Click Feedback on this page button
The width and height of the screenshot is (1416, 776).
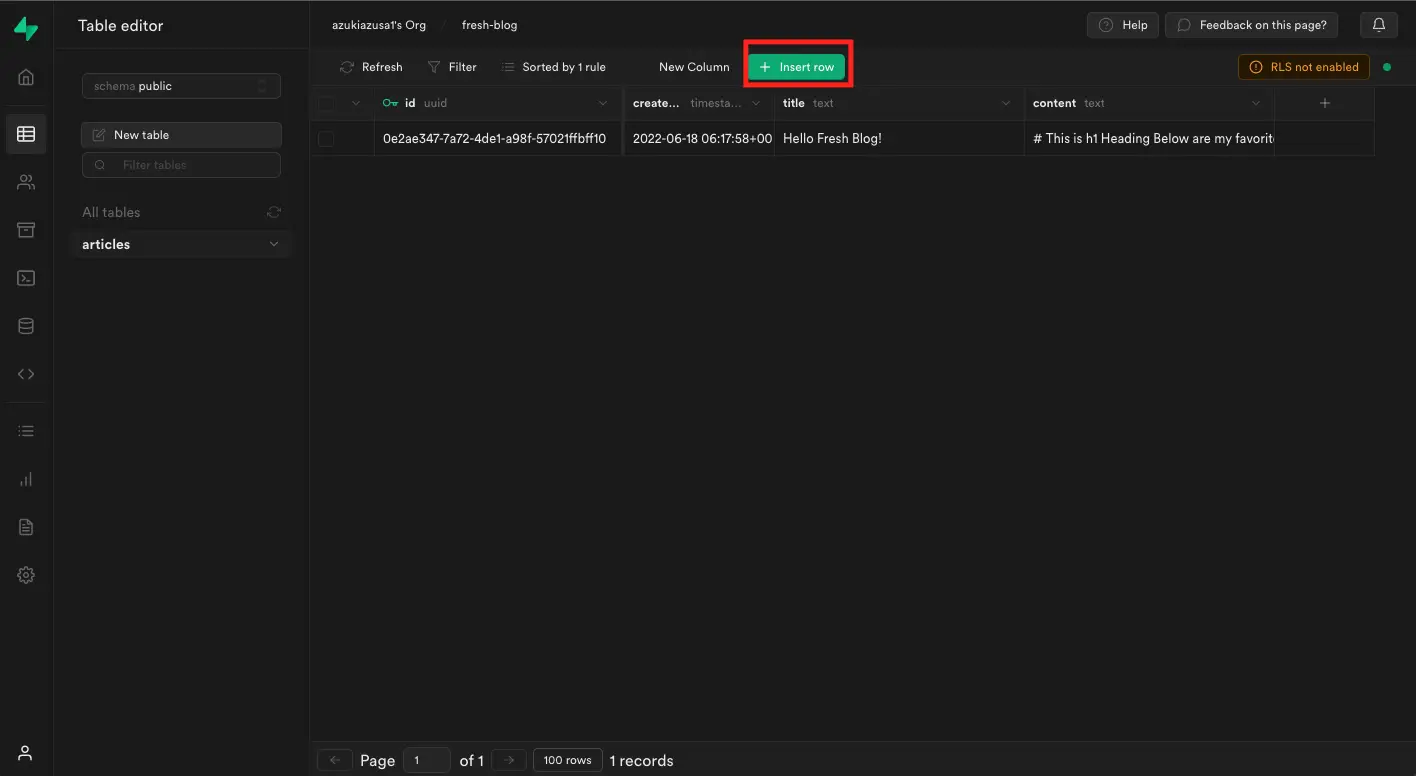1252,25
